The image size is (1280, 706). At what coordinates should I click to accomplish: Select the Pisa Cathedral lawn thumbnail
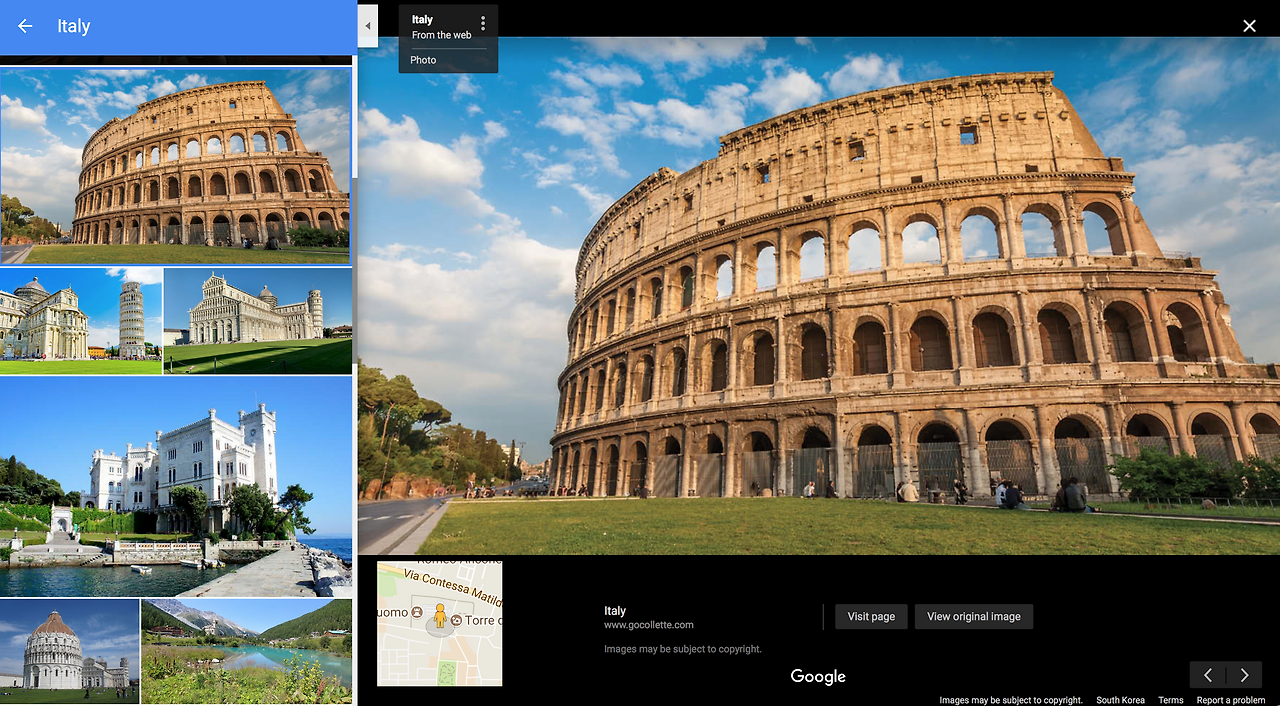pyautogui.click(x=258, y=321)
